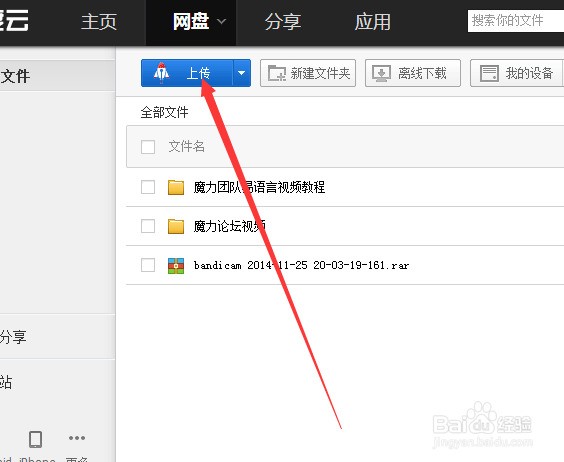Click the 离线下载 download icon
Screen dimensions: 564x462
[x=381, y=73]
